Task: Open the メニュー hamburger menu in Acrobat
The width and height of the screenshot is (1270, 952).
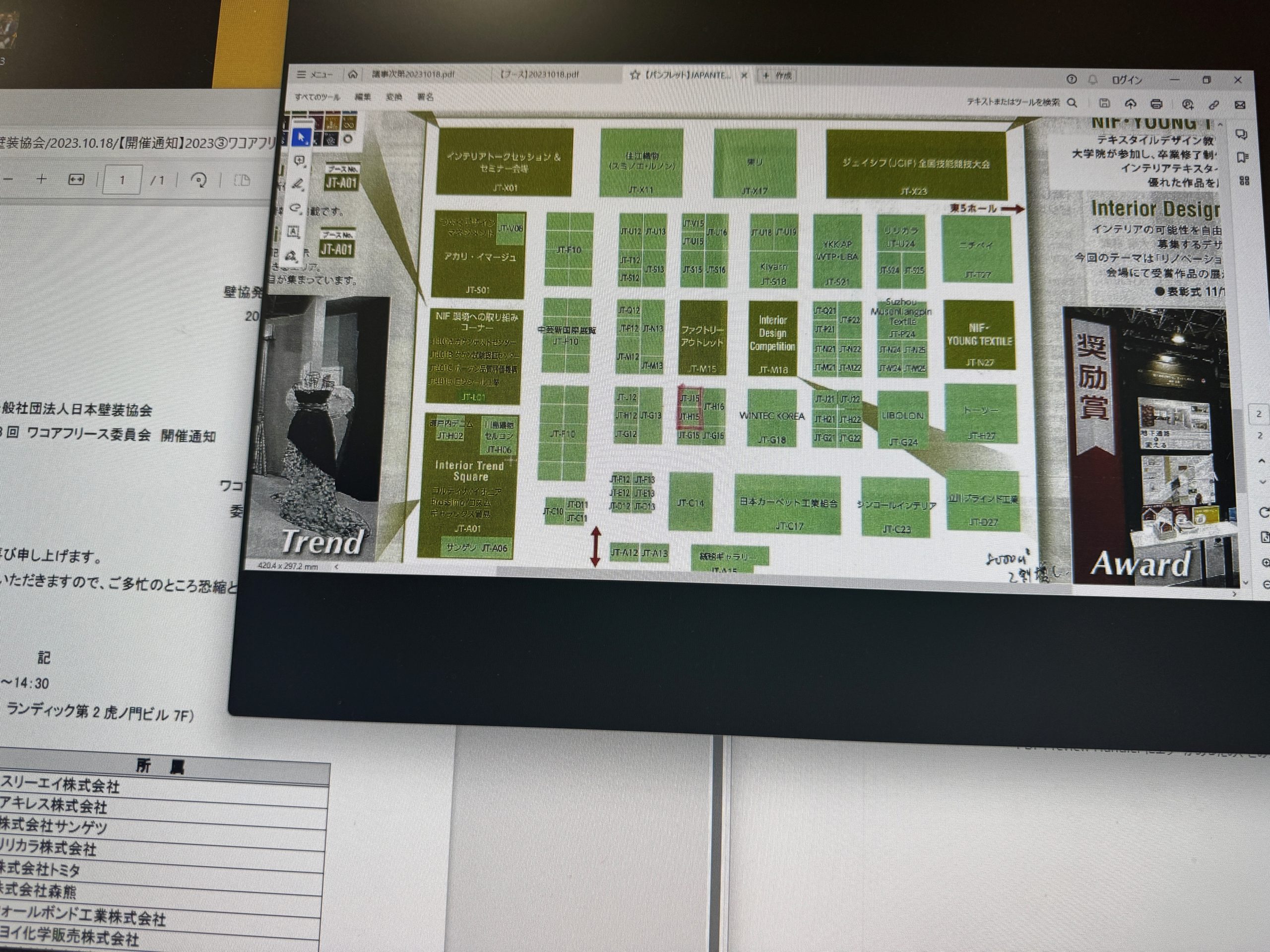Action: pyautogui.click(x=315, y=74)
